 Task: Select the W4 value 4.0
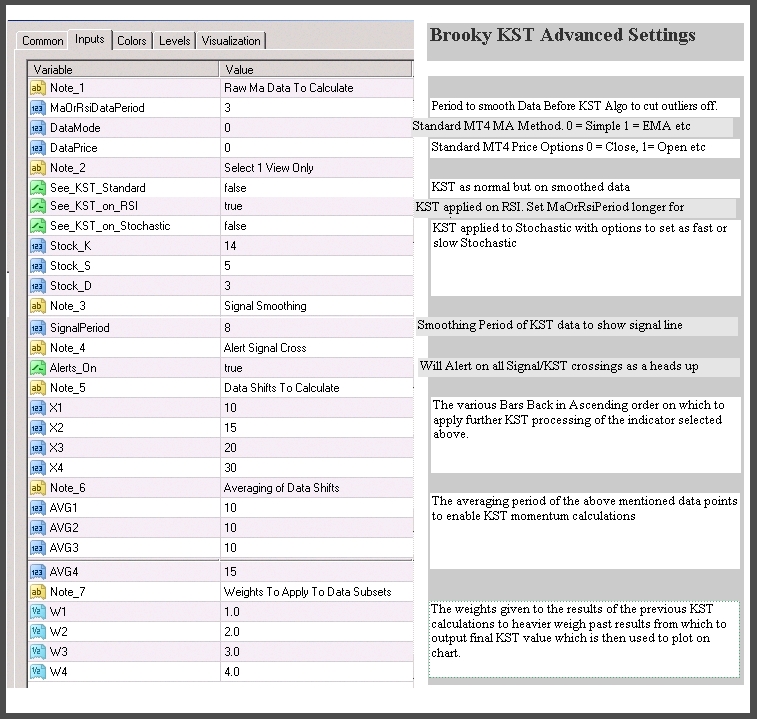[317, 672]
